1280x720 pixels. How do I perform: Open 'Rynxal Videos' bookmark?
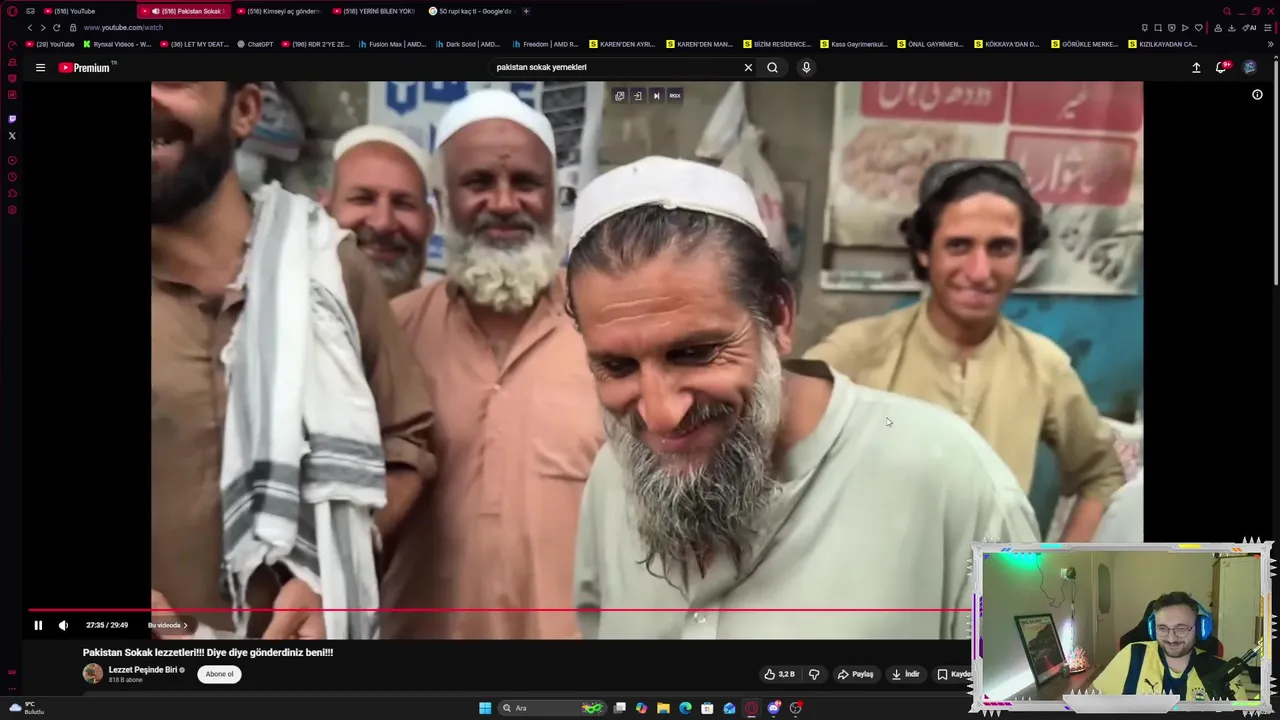point(117,44)
